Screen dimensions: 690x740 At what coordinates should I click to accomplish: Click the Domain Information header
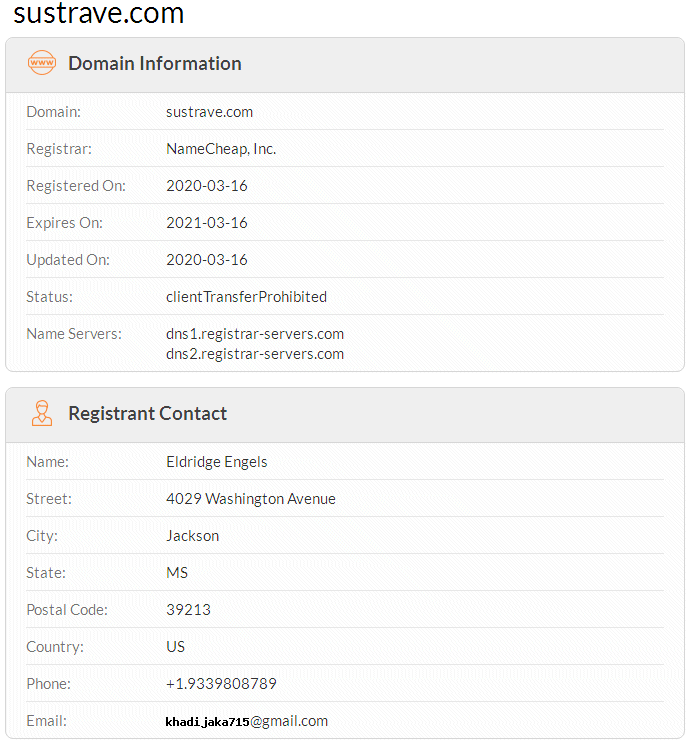[155, 63]
